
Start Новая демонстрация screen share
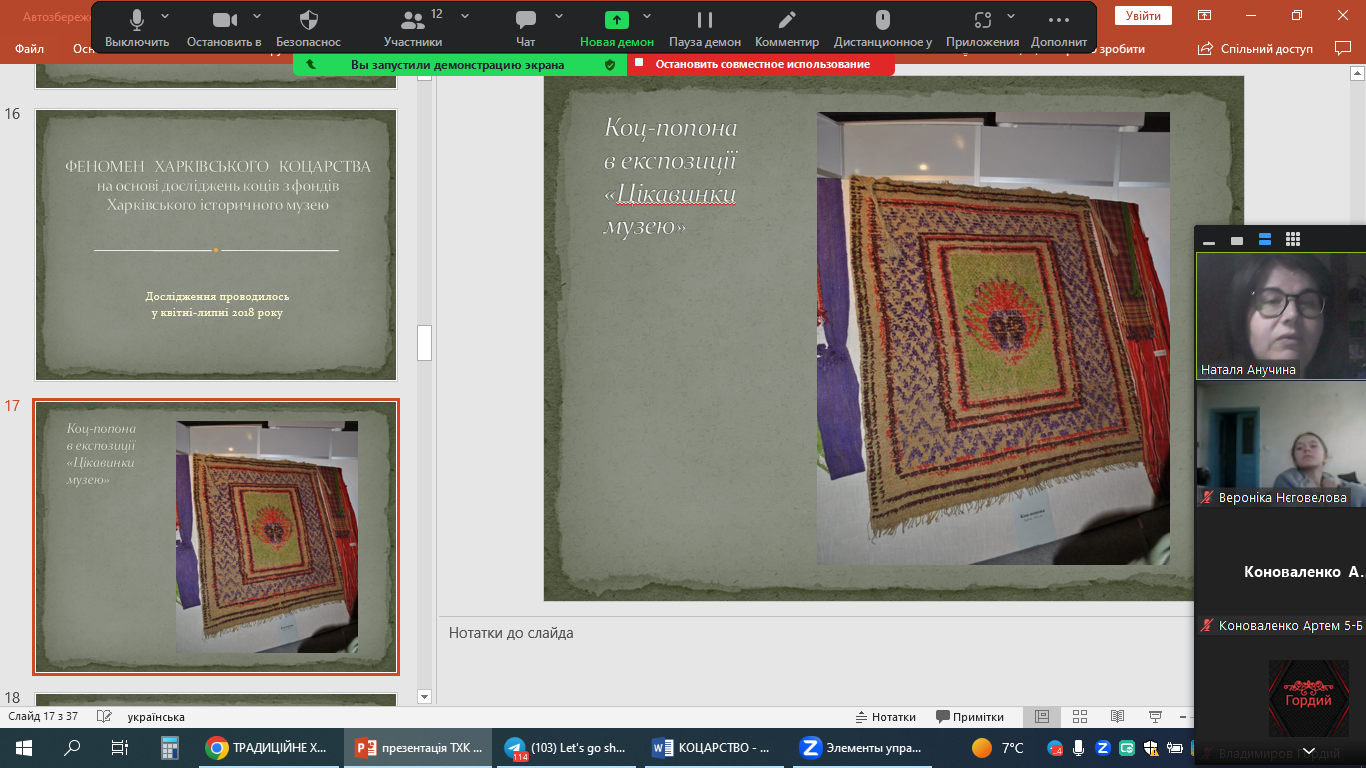pyautogui.click(x=617, y=28)
